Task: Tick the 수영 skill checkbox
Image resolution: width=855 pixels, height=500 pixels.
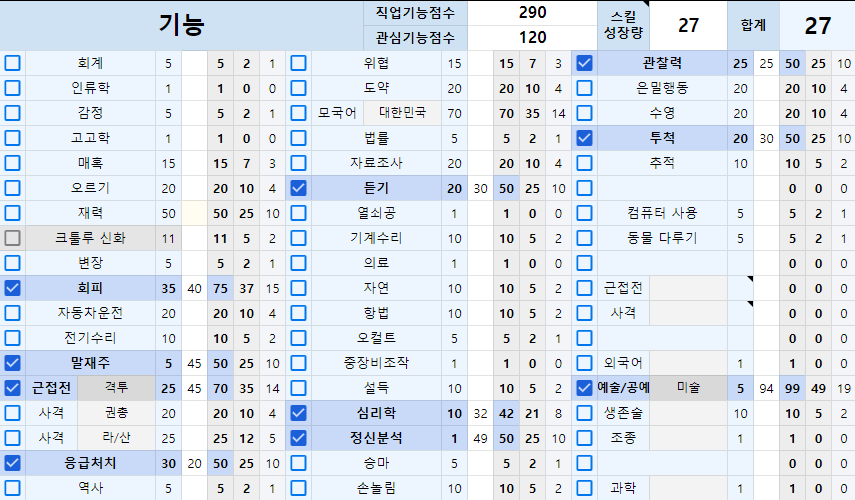Action: [x=585, y=113]
